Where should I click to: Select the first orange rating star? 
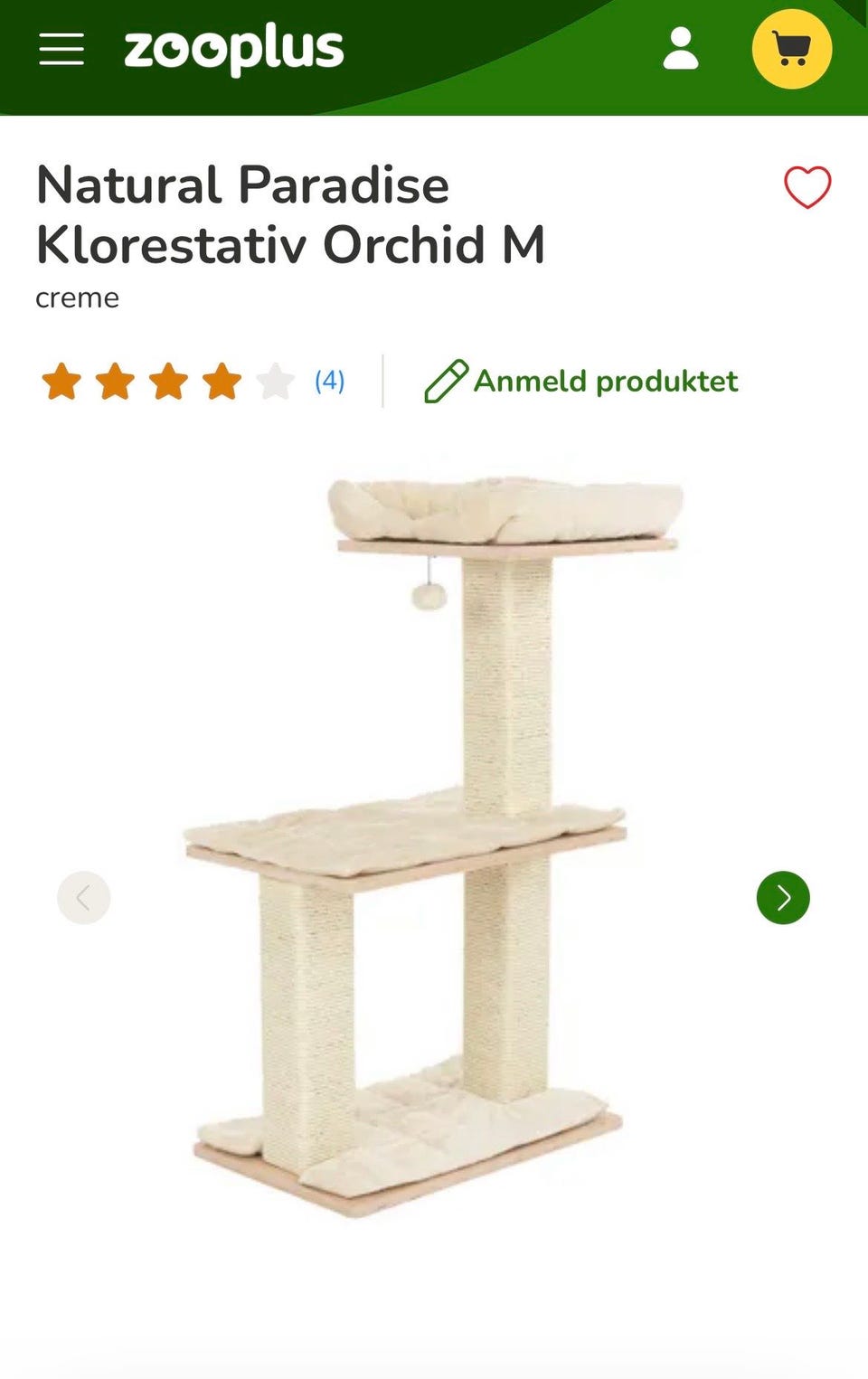(x=61, y=382)
